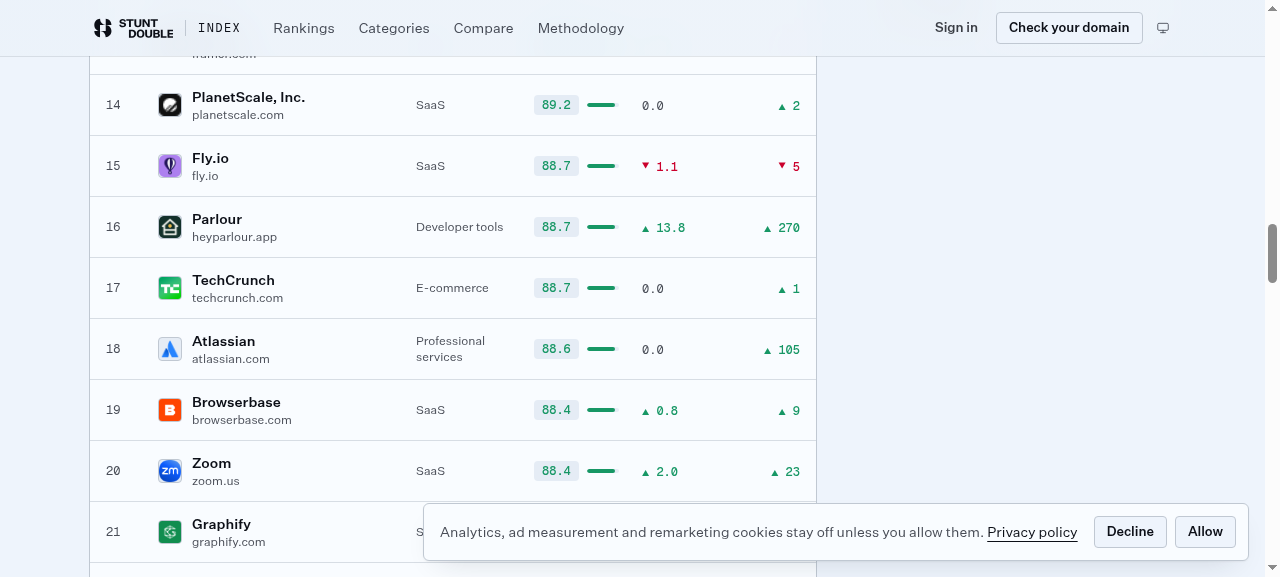Click the Zoom score progress bar
Viewport: 1280px width, 577px height.
pos(602,471)
